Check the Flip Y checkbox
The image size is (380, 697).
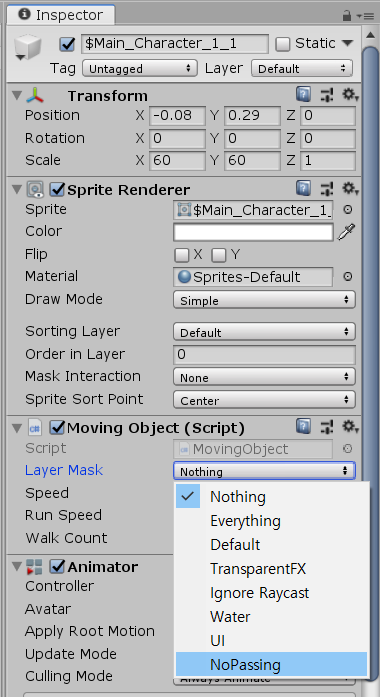[x=219, y=255]
